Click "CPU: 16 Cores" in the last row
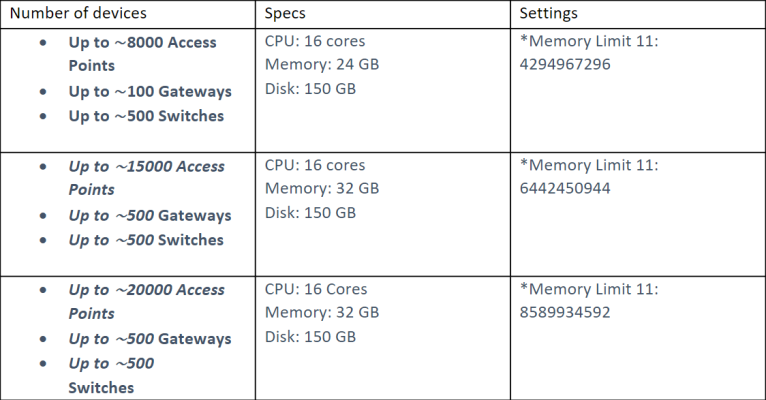The image size is (766, 400). coord(316,289)
